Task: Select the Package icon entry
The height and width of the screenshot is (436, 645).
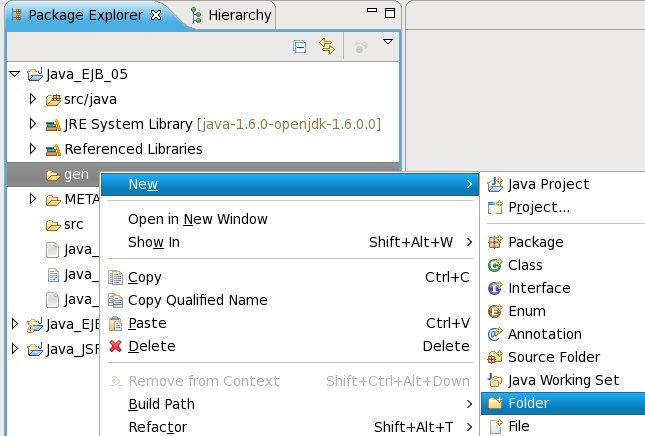Action: (x=535, y=242)
